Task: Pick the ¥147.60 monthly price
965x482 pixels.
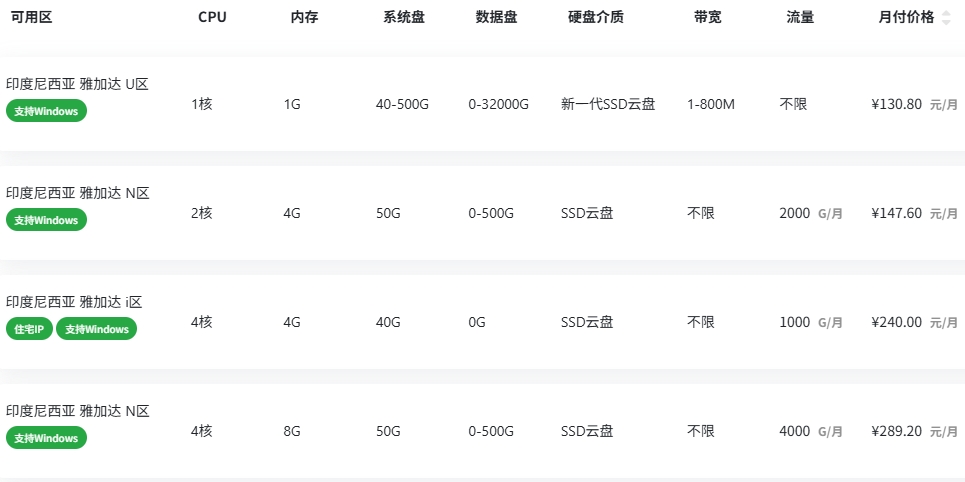Action: tap(896, 213)
